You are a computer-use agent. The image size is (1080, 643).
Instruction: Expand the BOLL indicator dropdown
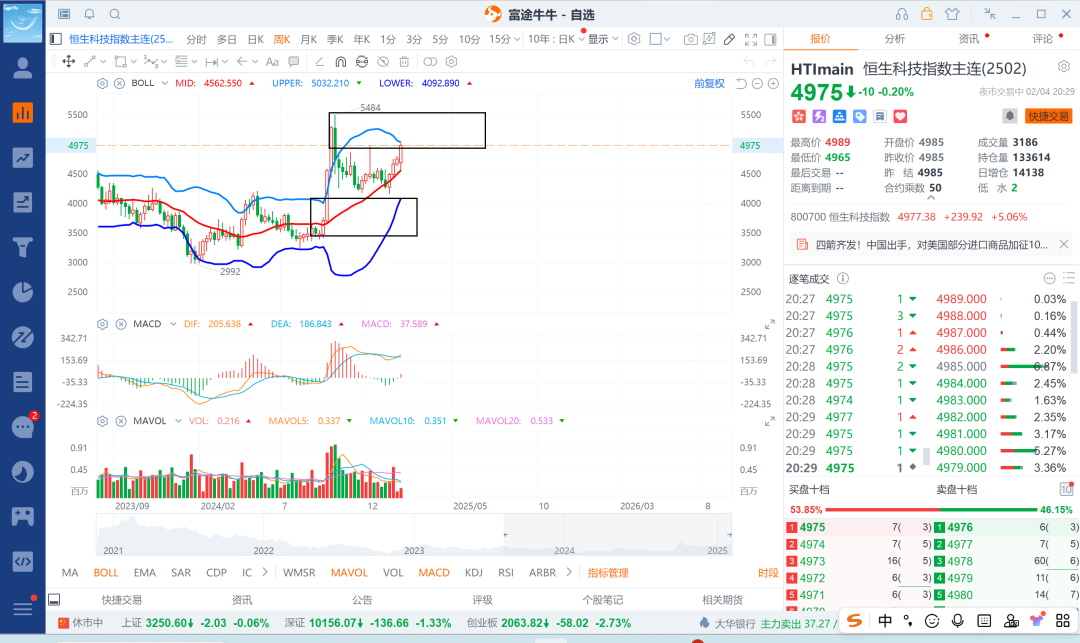click(x=165, y=83)
